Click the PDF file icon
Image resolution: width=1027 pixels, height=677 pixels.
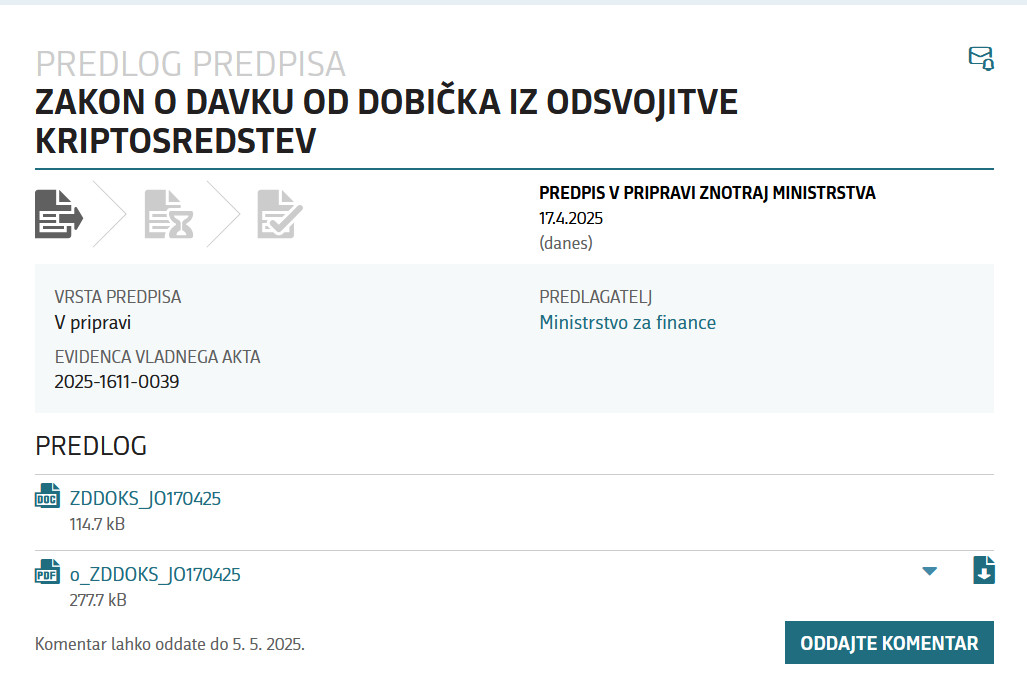[x=48, y=573]
